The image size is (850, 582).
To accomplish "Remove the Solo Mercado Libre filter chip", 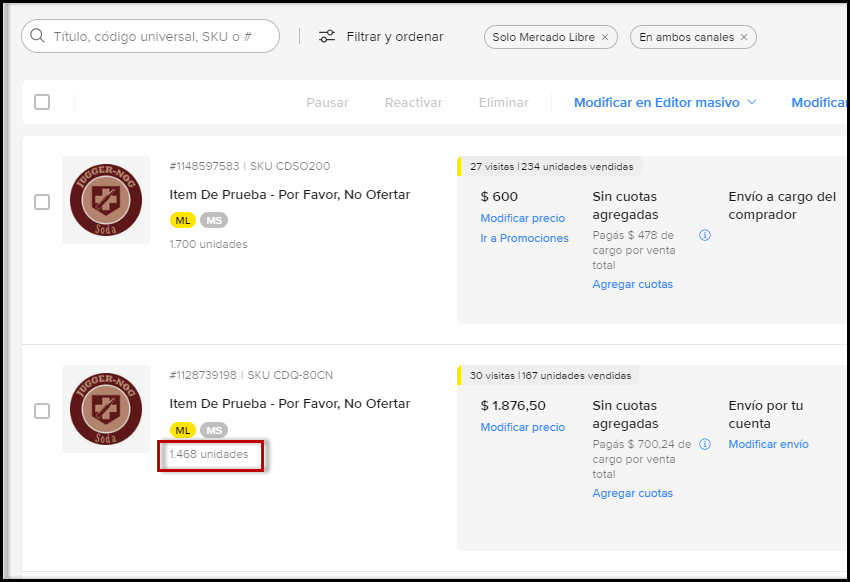I will pos(605,37).
